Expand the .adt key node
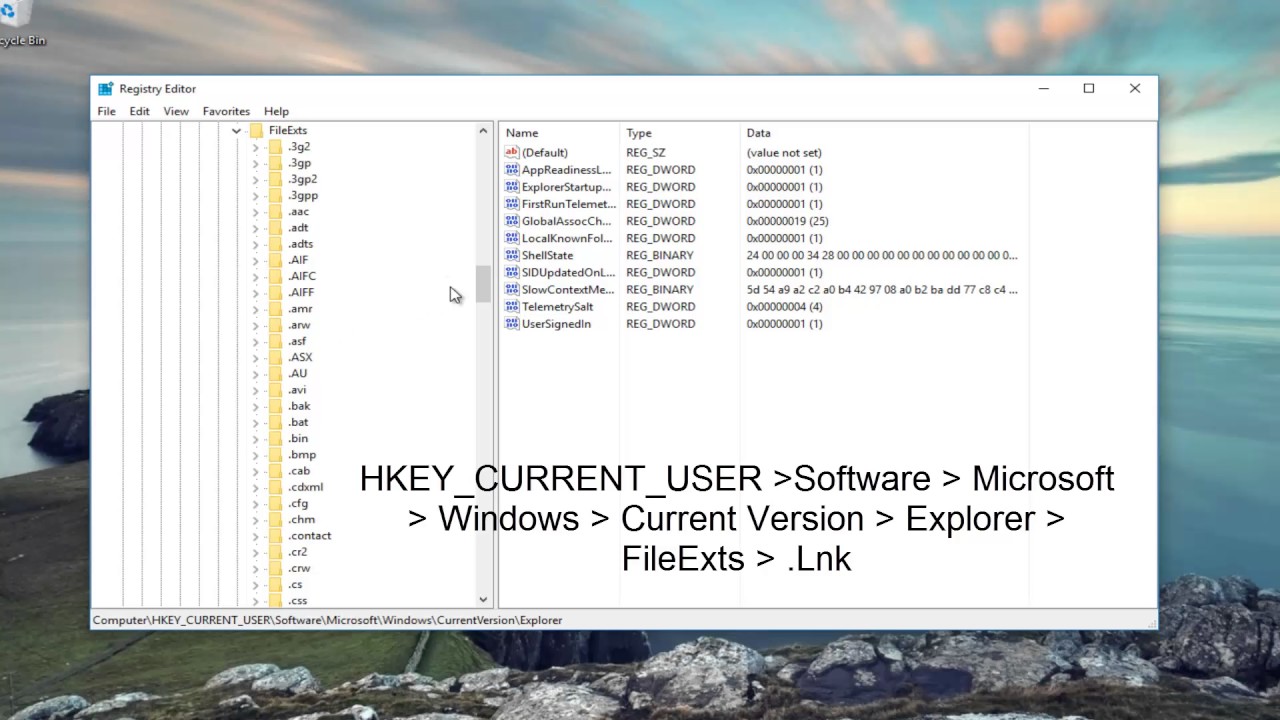 [x=255, y=228]
